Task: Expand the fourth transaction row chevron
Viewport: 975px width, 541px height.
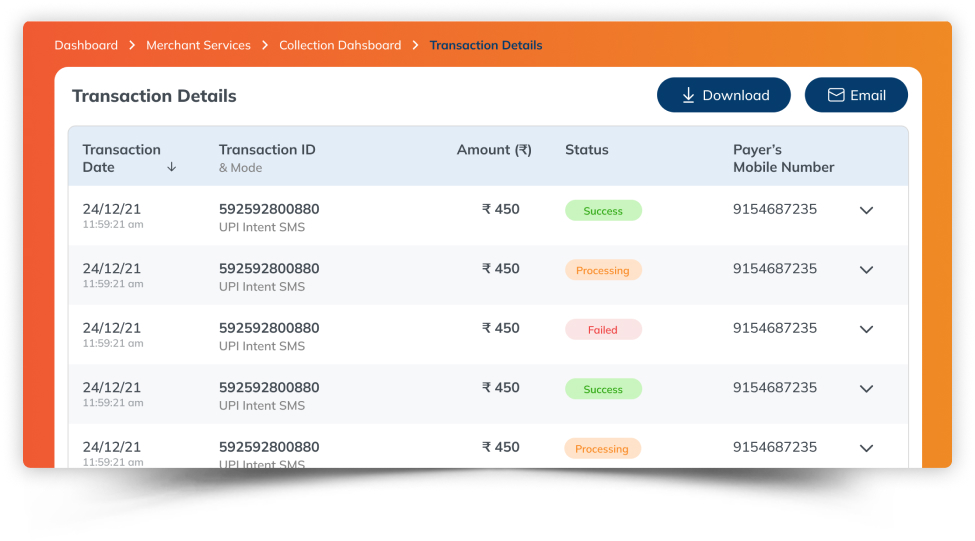Action: click(866, 389)
